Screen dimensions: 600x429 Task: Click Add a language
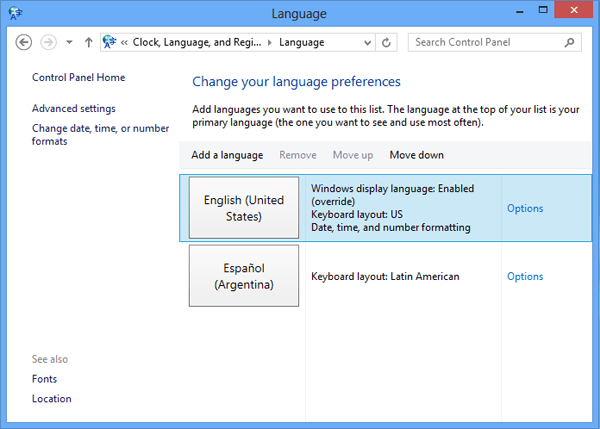tap(227, 155)
